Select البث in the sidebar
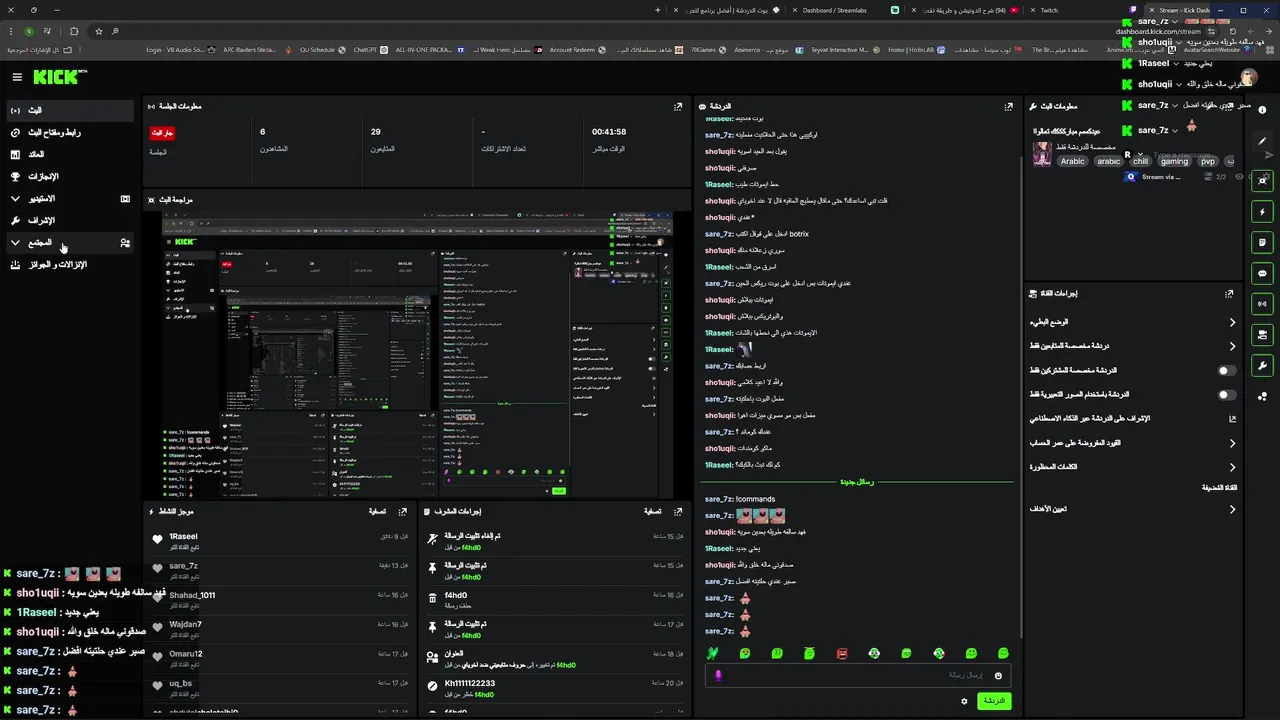 [x=68, y=110]
